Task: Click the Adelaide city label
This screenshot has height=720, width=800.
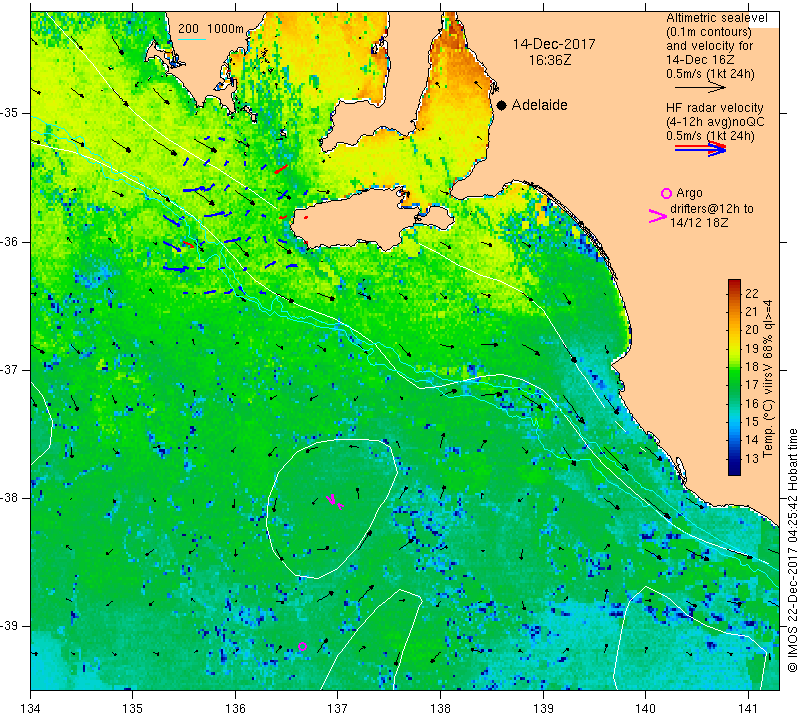Action: pyautogui.click(x=539, y=105)
